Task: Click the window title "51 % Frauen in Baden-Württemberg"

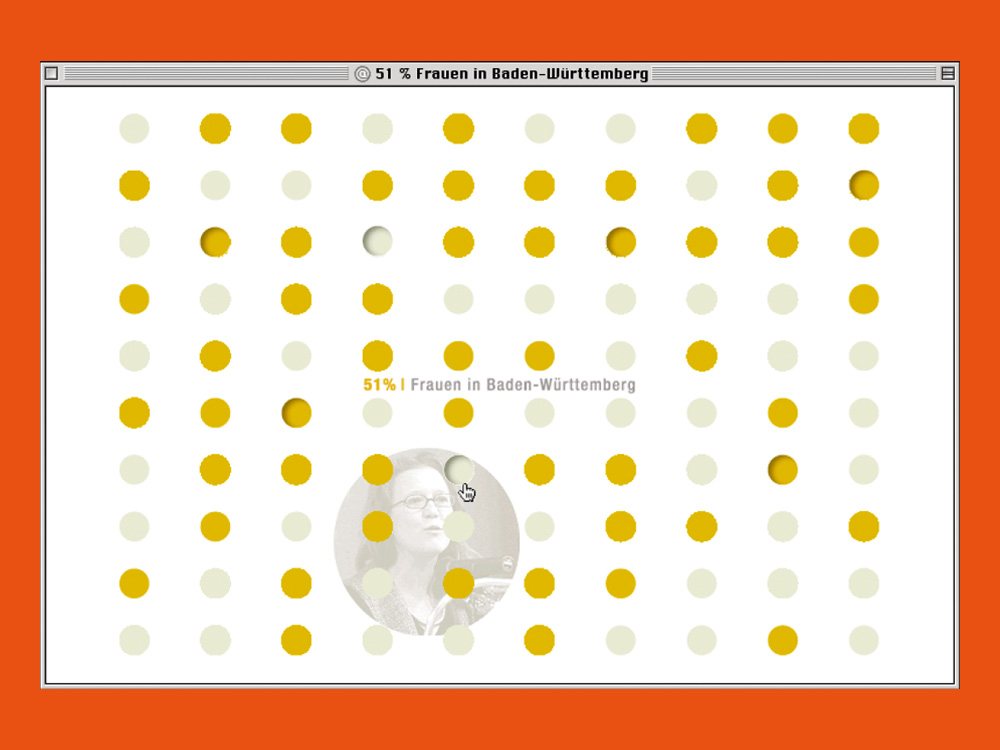Action: point(511,74)
